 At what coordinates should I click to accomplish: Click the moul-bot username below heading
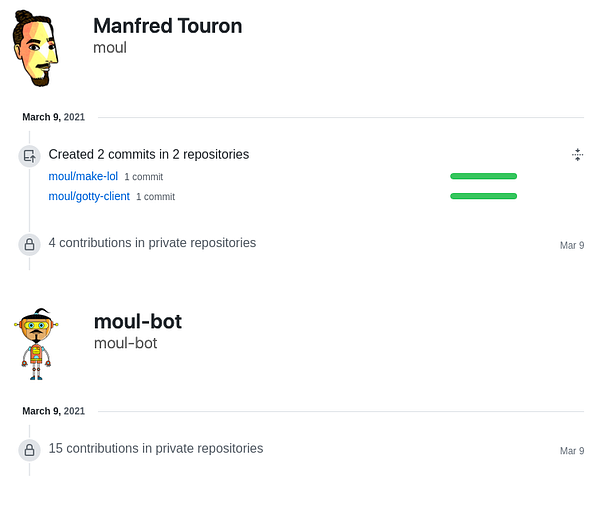125,343
